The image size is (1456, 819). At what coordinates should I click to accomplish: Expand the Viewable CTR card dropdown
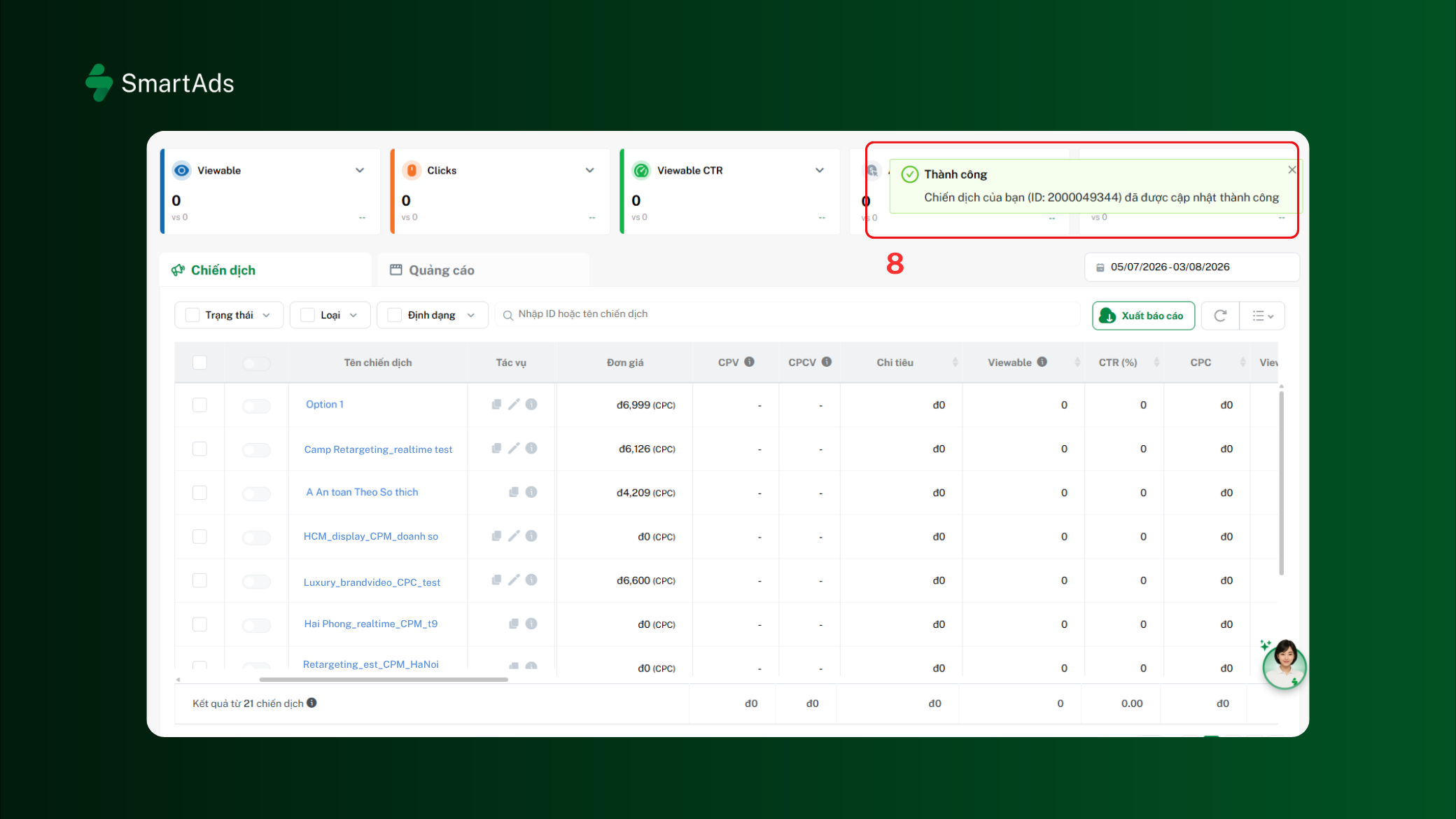point(820,170)
